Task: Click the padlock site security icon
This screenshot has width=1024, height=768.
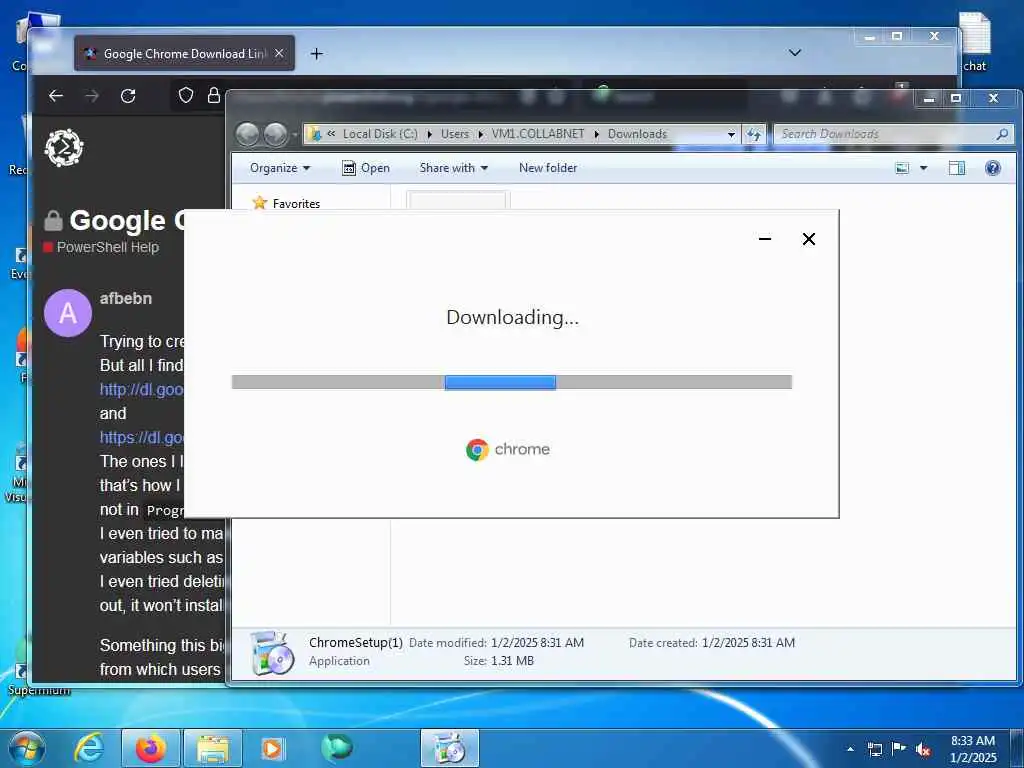Action: click(214, 95)
